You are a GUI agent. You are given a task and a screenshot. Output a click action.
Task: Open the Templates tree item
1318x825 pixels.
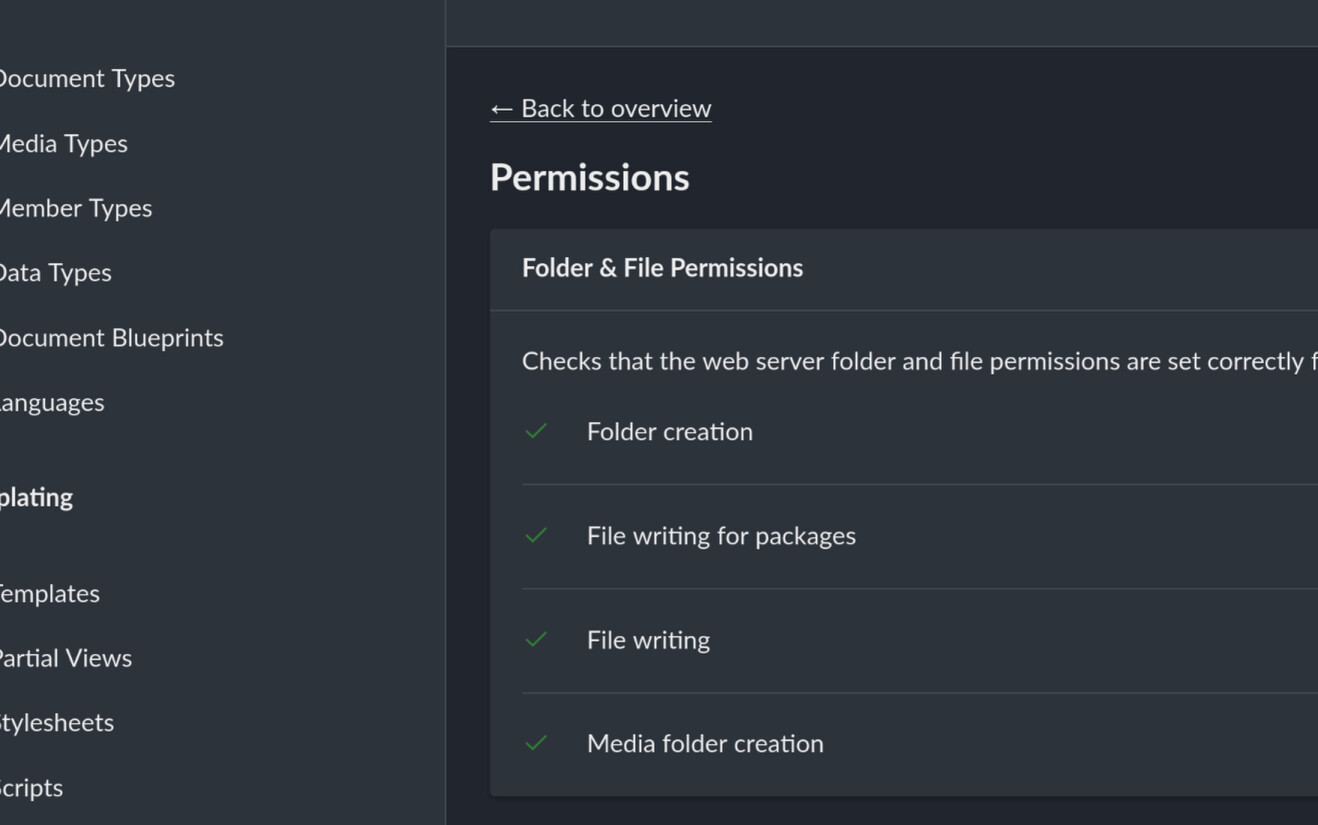(x=49, y=593)
